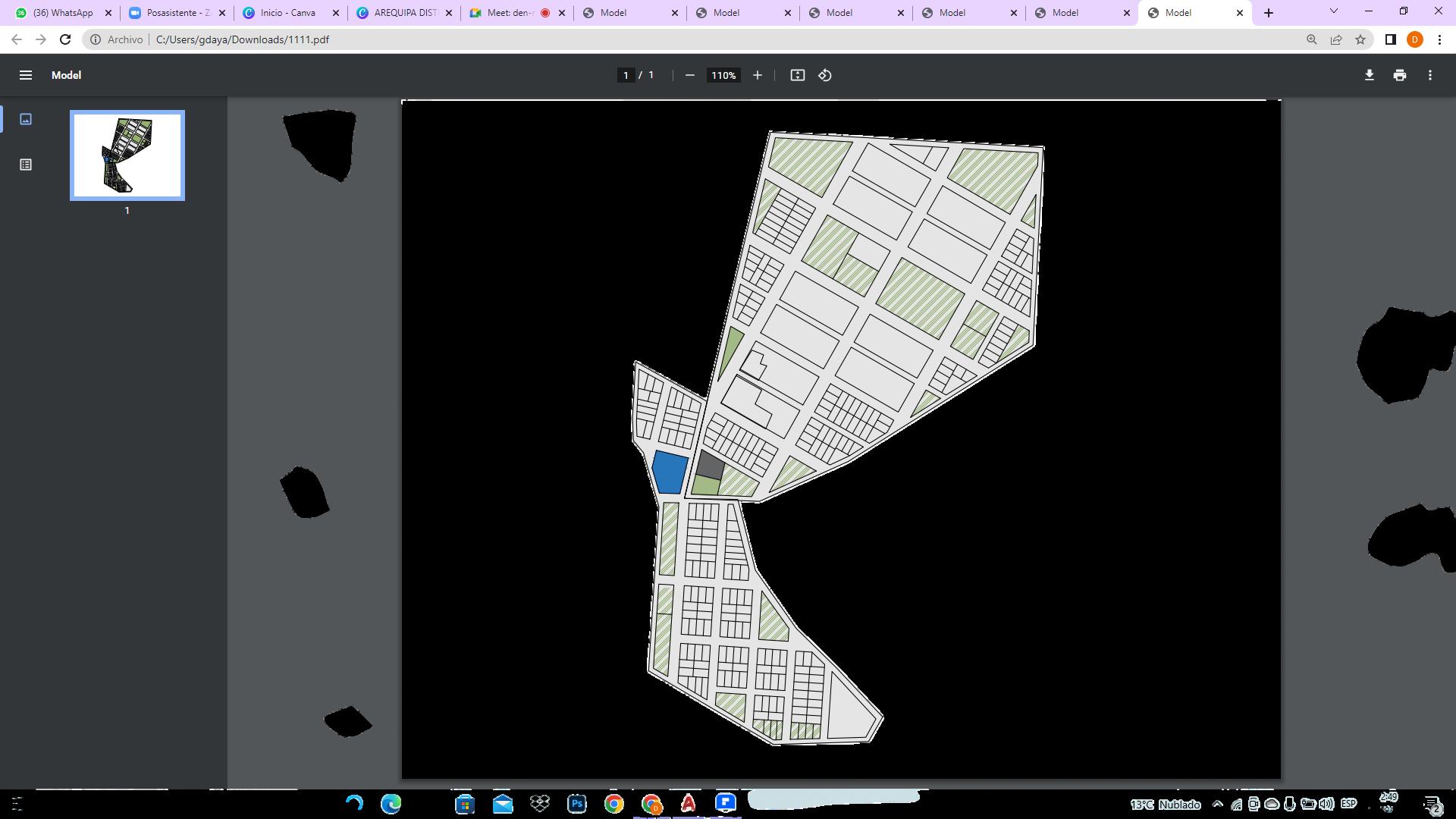Bookmark this page with star icon
Image resolution: width=1456 pixels, height=819 pixels.
tap(1360, 39)
